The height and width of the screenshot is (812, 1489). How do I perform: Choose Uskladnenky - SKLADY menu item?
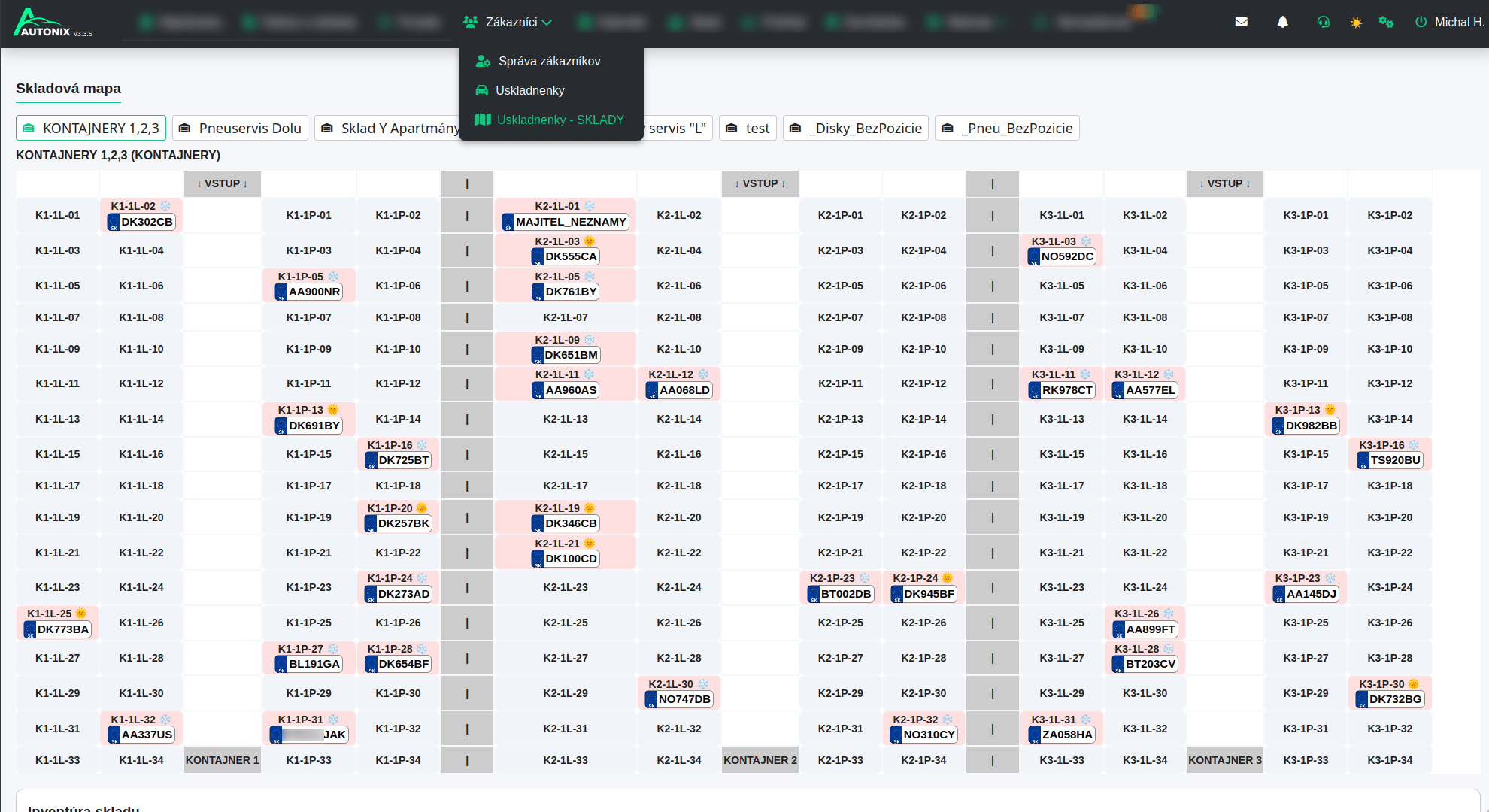(560, 120)
